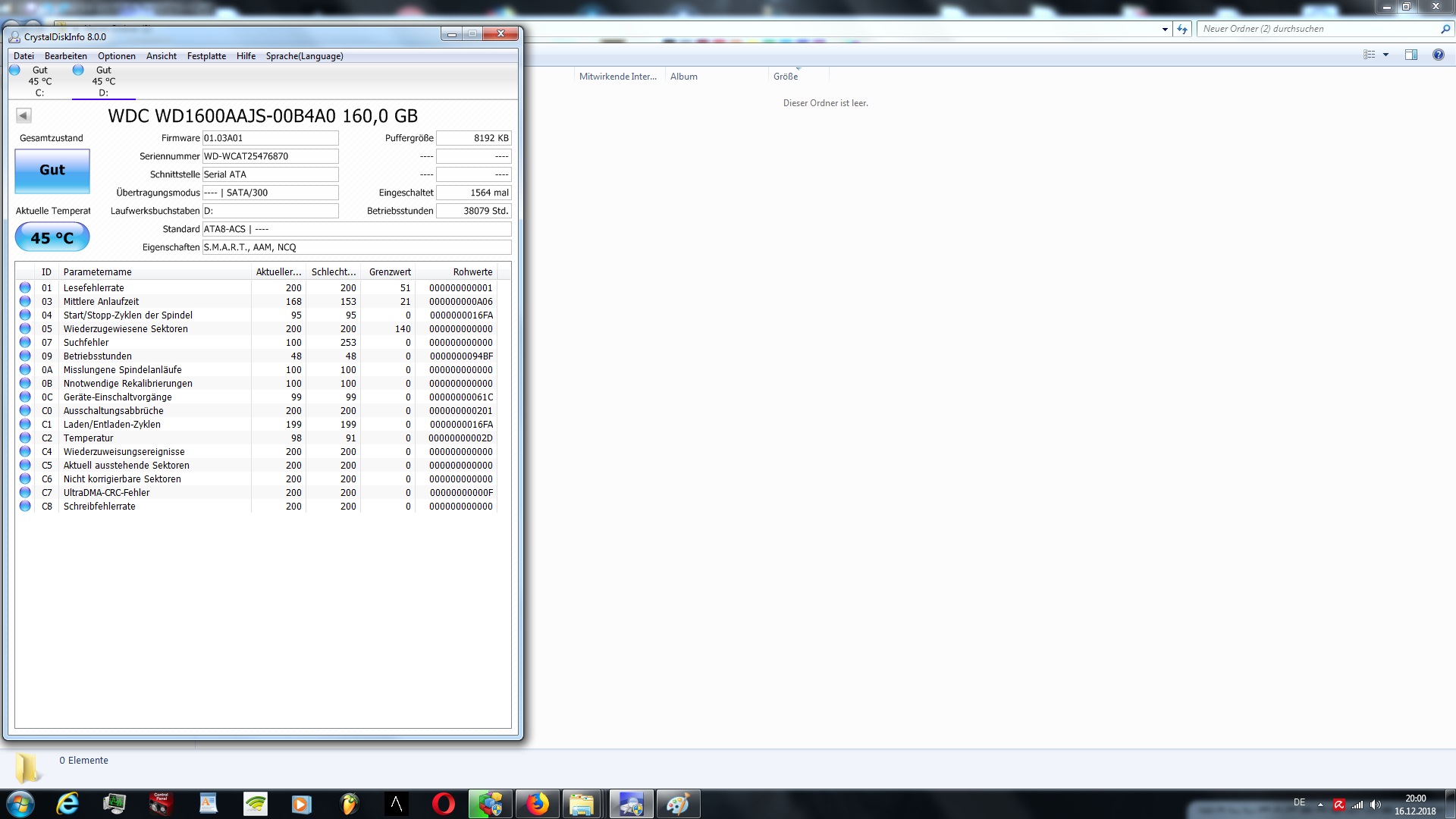Open FL Studio from the taskbar
This screenshot has width=1456, height=819.
click(x=349, y=804)
